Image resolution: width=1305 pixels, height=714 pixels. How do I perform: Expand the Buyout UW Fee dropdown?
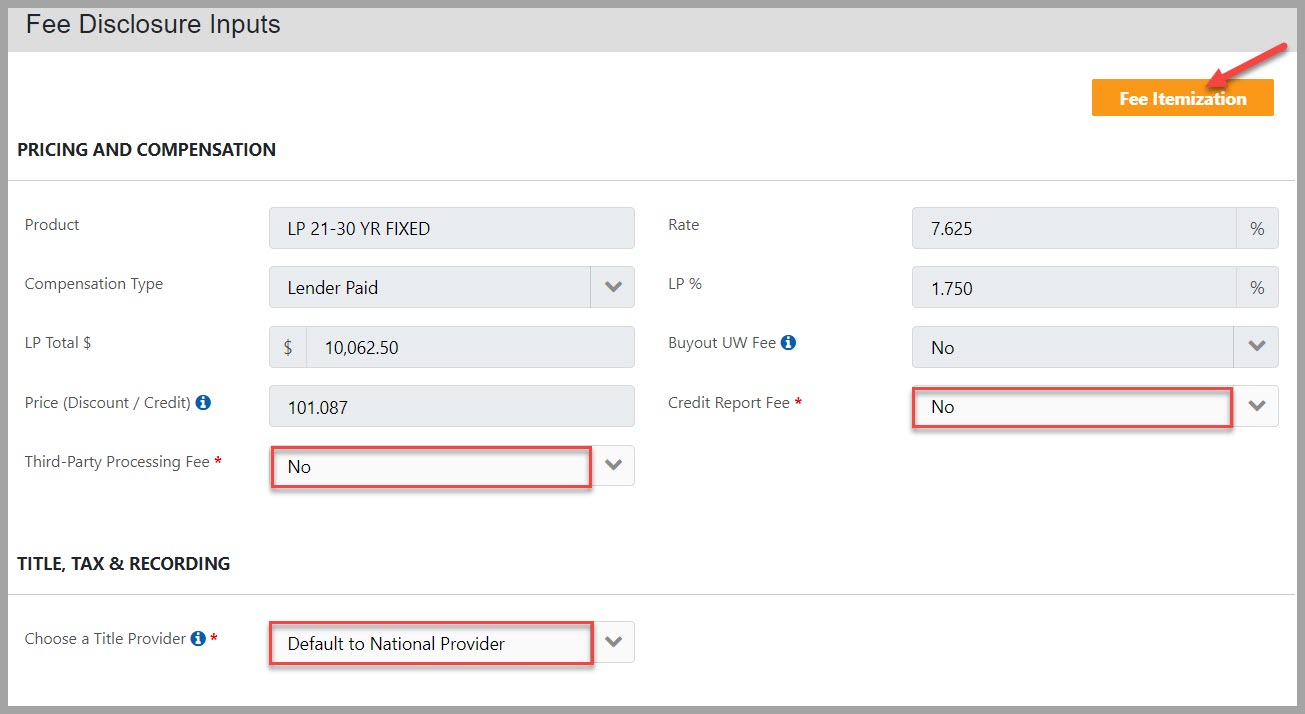pyautogui.click(x=1258, y=346)
